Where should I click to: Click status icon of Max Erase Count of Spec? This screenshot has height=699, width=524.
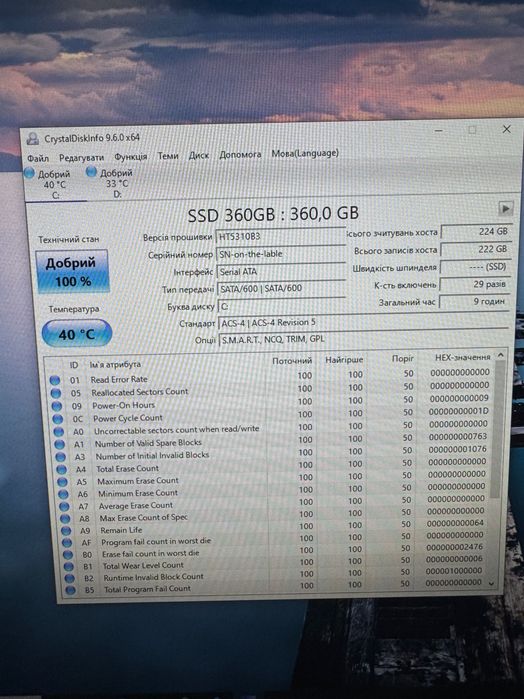pyautogui.click(x=65, y=519)
